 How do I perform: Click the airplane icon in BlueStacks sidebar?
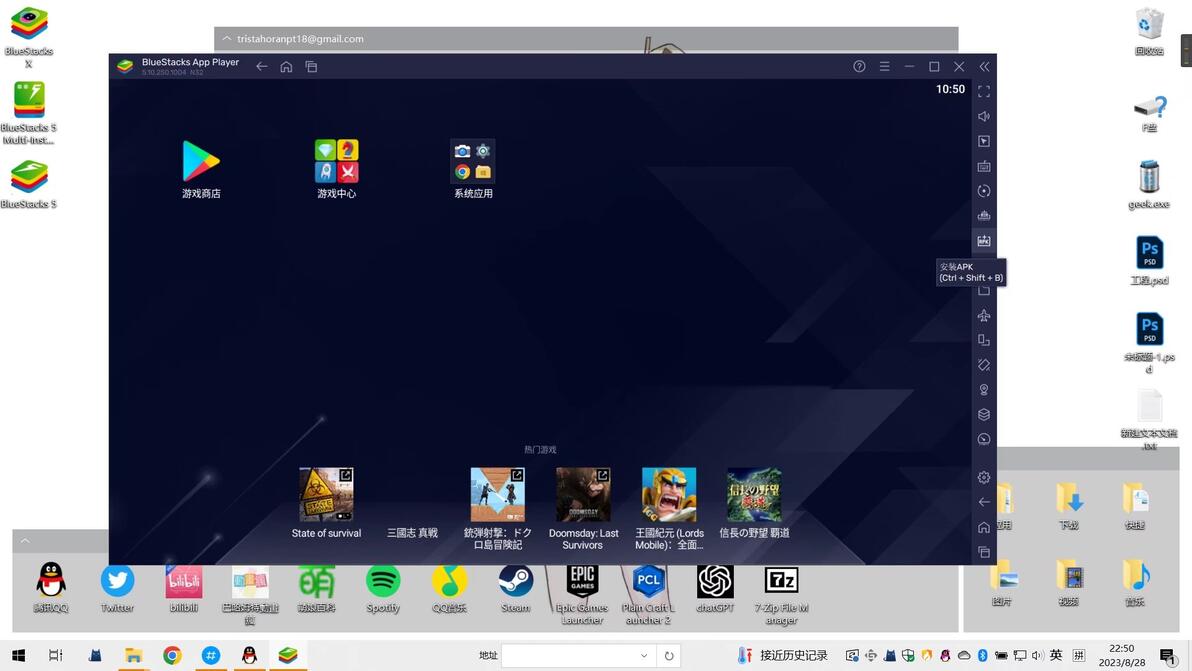984,315
